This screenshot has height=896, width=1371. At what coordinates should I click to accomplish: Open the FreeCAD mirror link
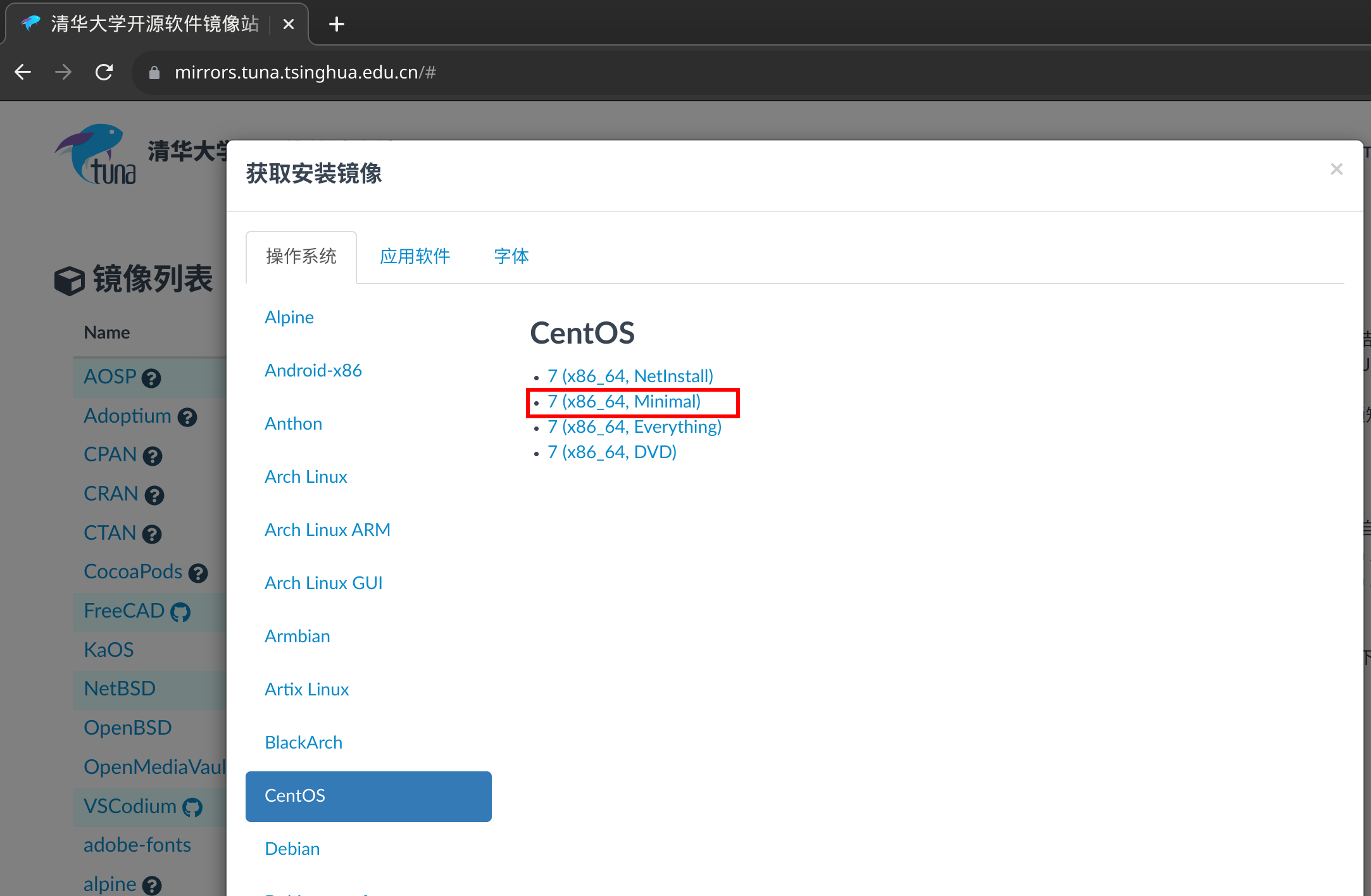[125, 611]
